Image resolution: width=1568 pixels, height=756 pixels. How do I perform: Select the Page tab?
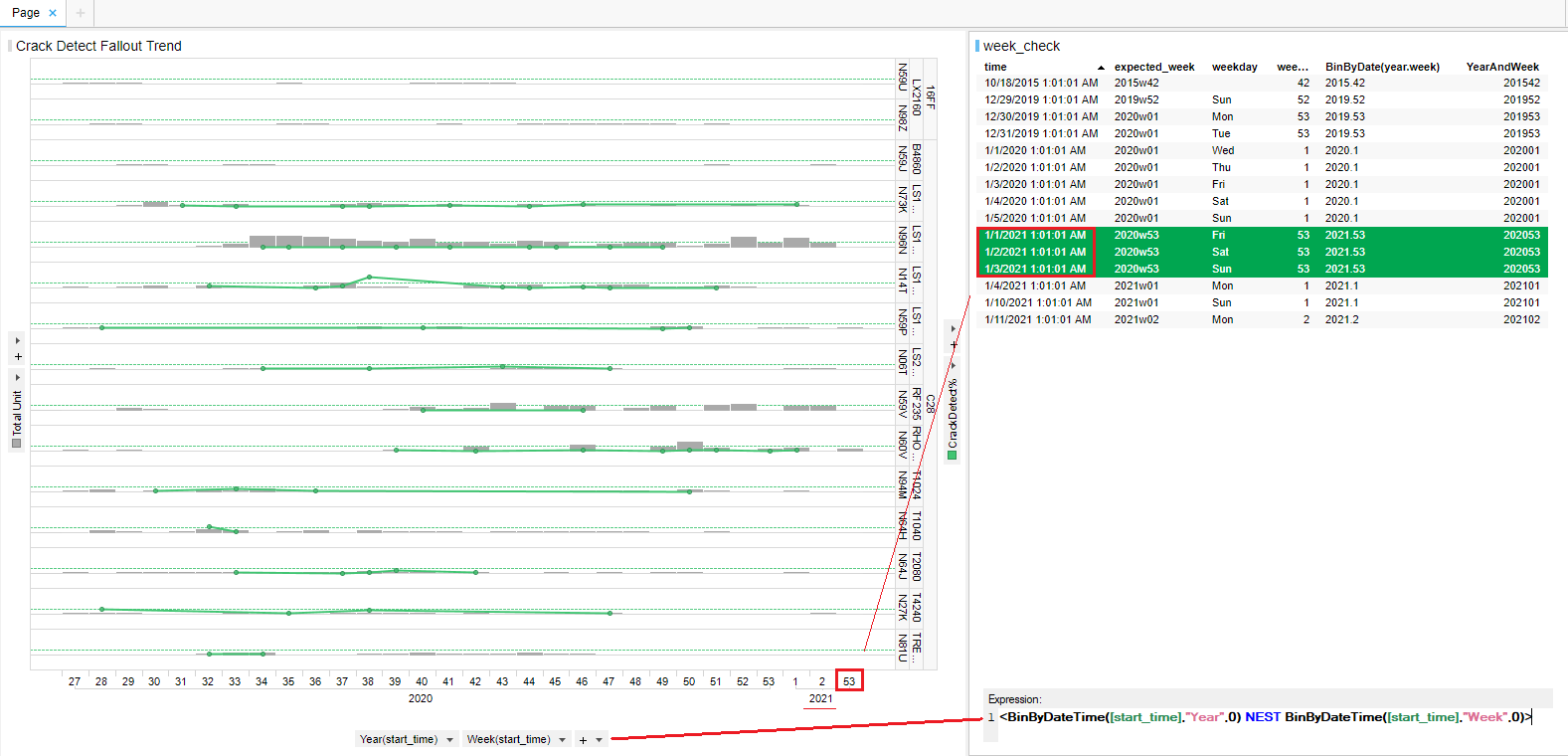click(26, 13)
